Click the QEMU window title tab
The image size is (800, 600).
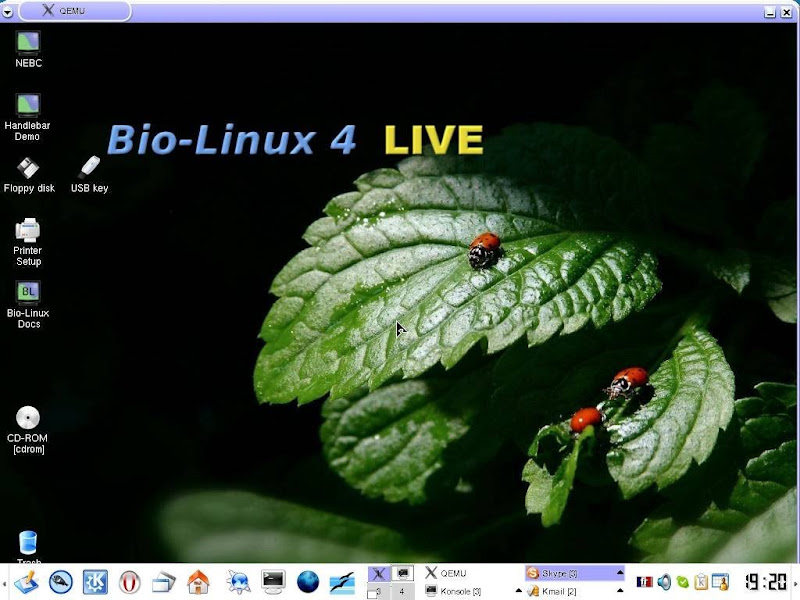point(74,11)
